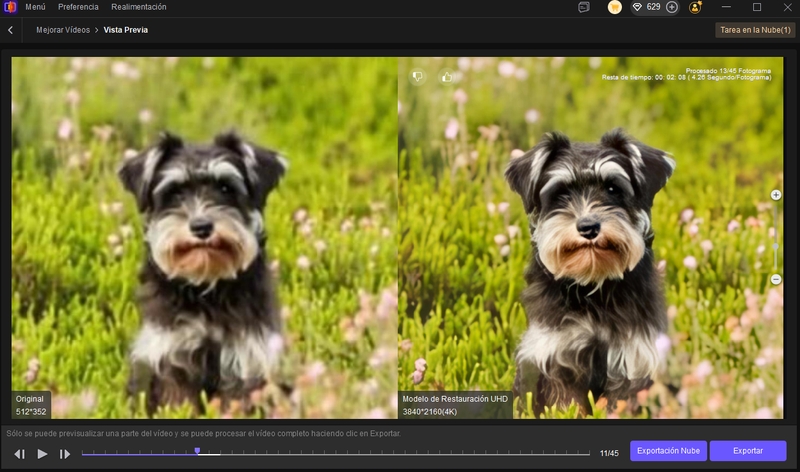Image resolution: width=800 pixels, height=472 pixels.
Task: Navigate to Mejorar Vídeos breadcrumb
Action: click(61, 30)
